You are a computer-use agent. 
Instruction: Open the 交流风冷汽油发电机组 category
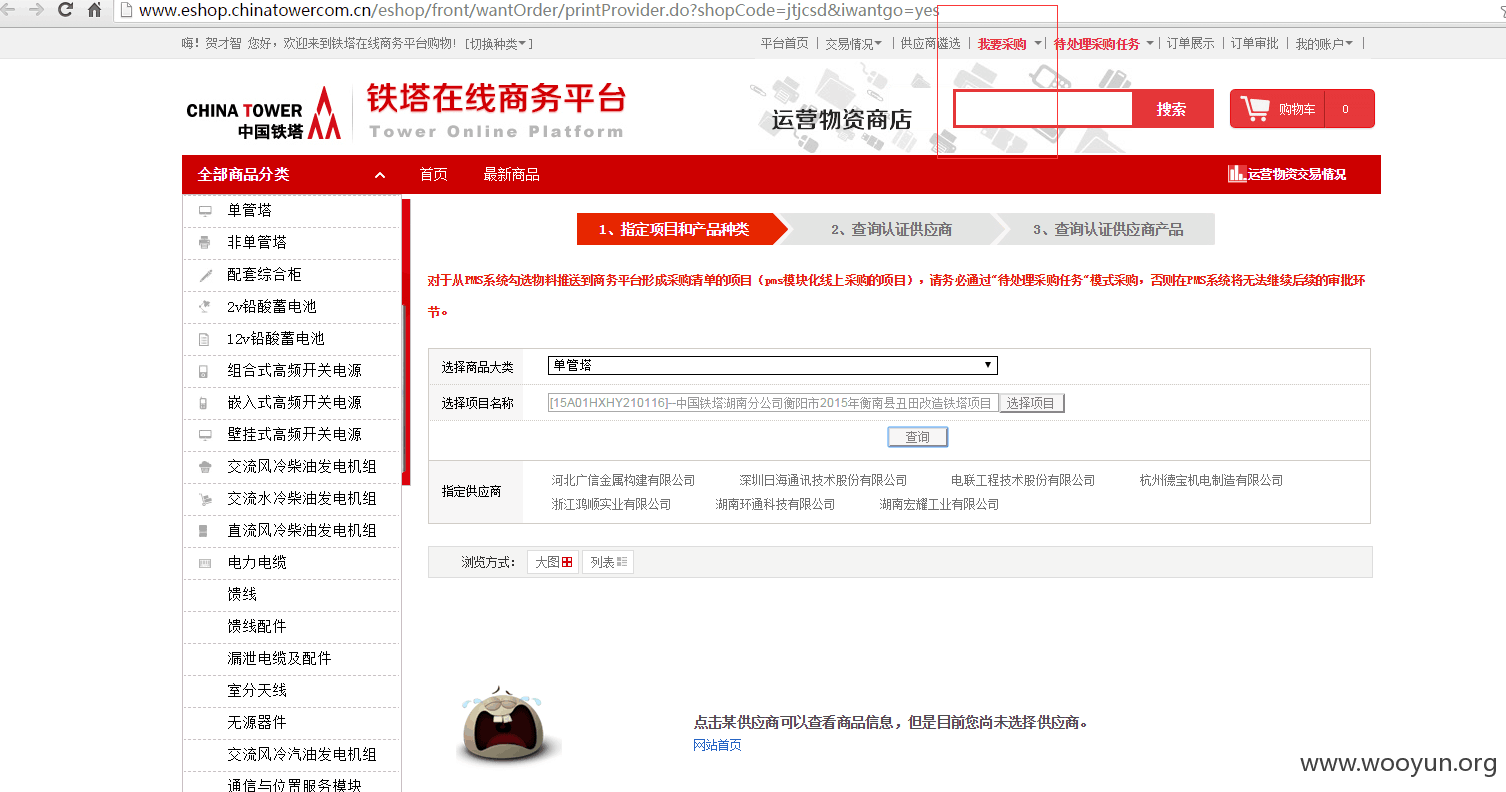tap(302, 754)
